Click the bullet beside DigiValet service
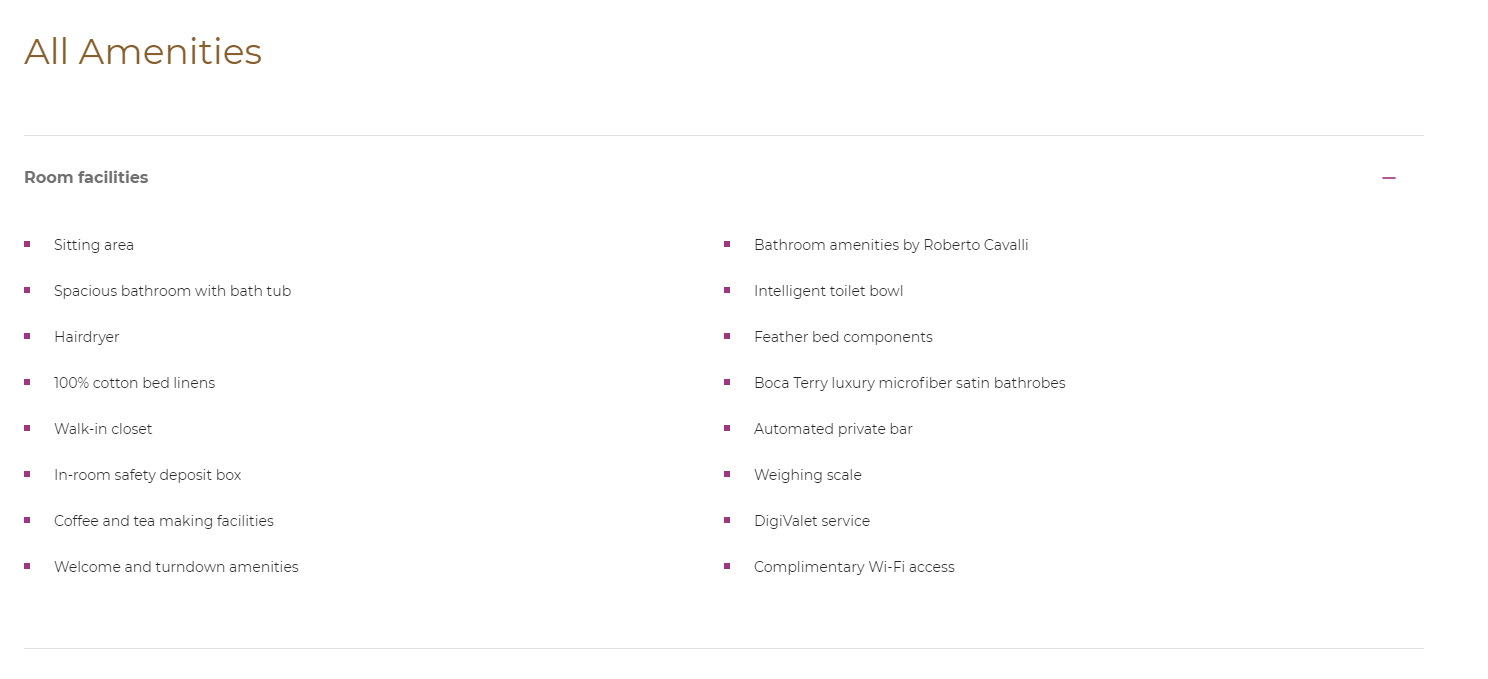Viewport: 1488px width, 679px height. 727,520
